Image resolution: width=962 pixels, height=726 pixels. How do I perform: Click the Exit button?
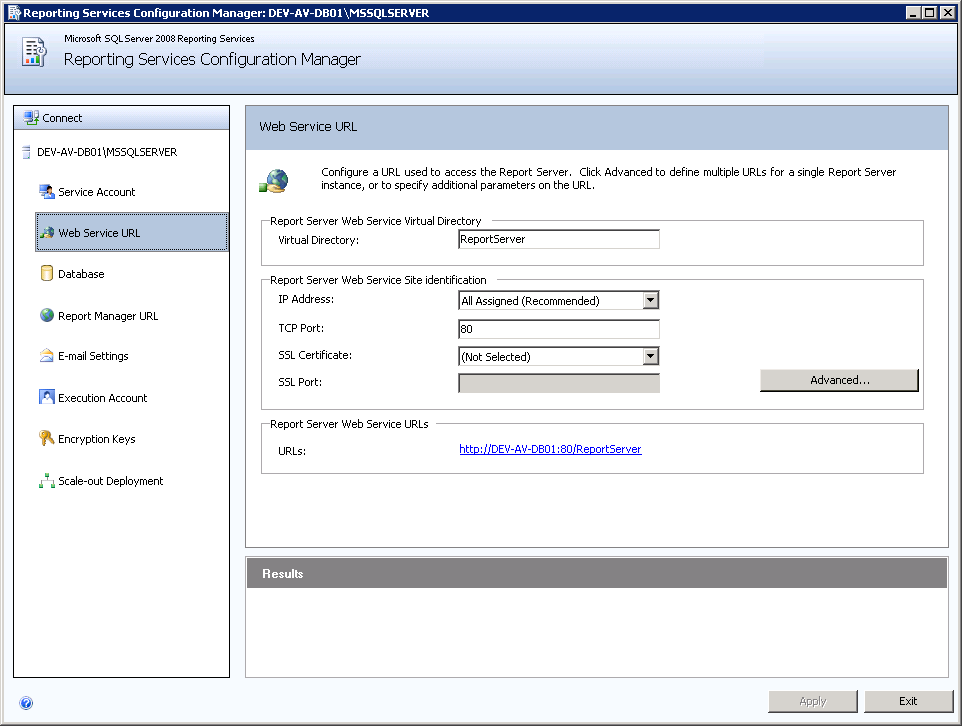[908, 701]
